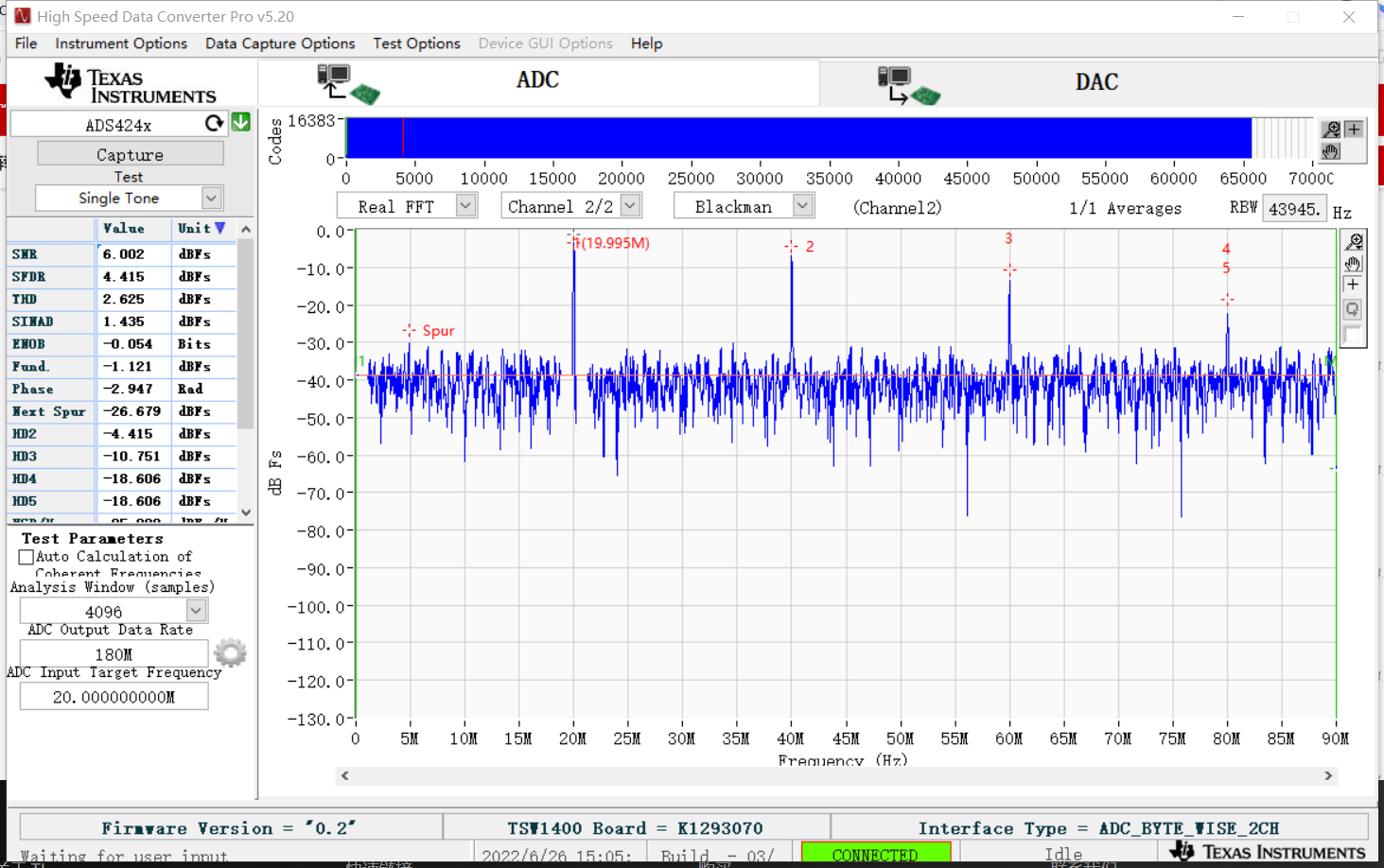The width and height of the screenshot is (1384, 868).
Task: Open the Test Options menu
Action: 416,43
